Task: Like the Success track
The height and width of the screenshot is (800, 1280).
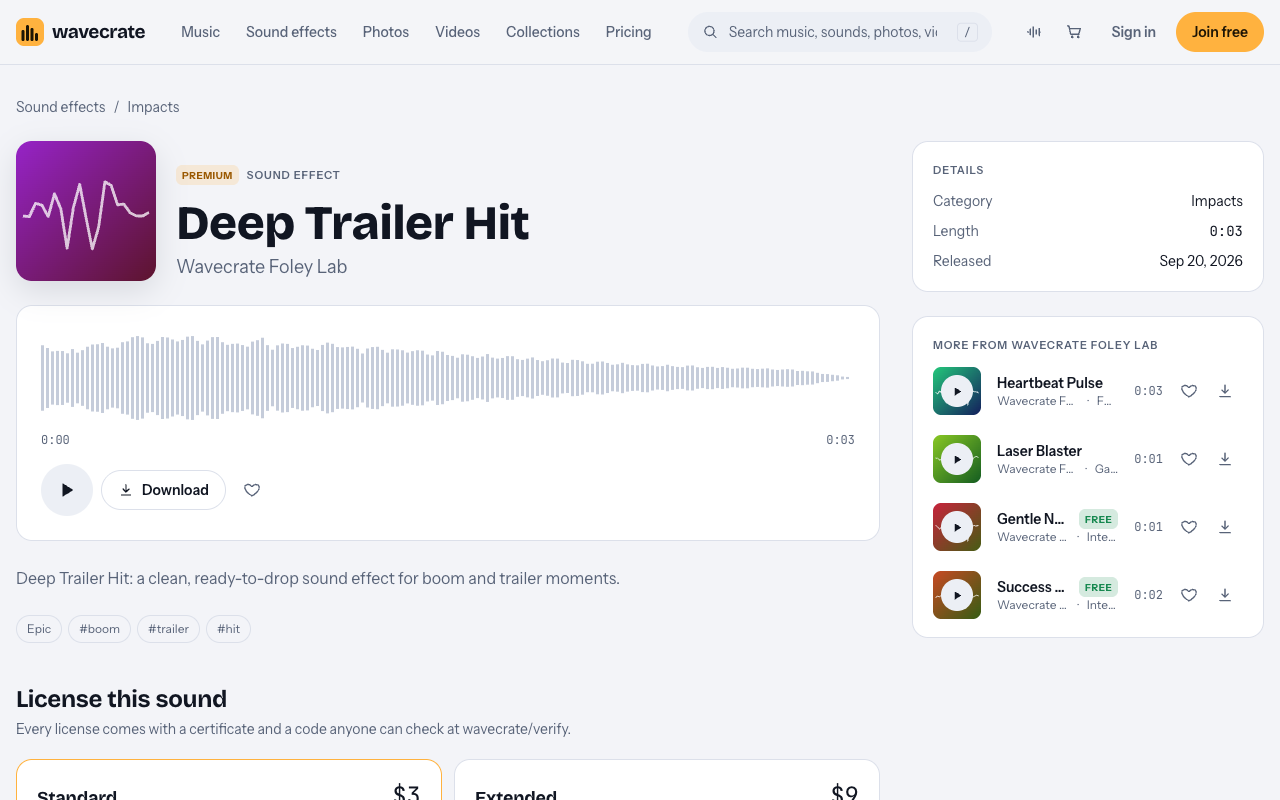Action: pyautogui.click(x=1189, y=595)
